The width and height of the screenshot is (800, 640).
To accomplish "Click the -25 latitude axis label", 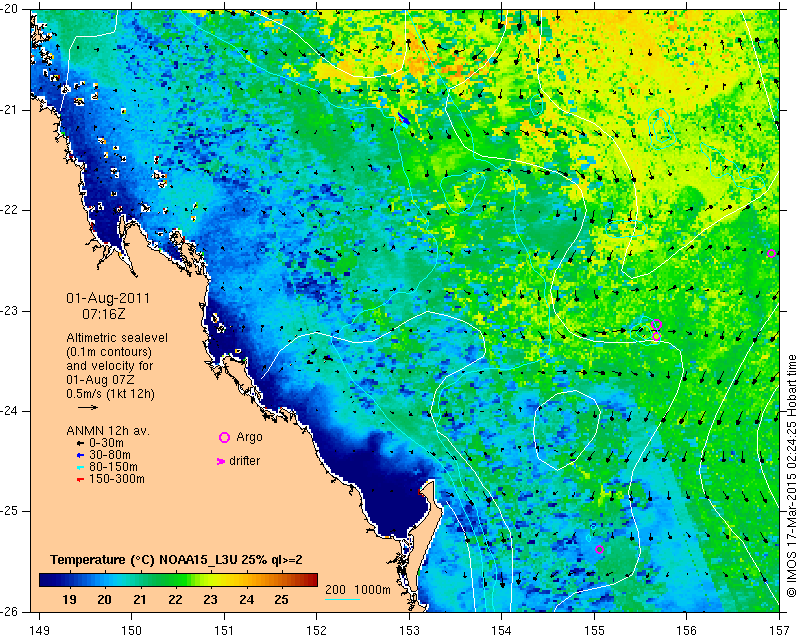I will (x=9, y=511).
